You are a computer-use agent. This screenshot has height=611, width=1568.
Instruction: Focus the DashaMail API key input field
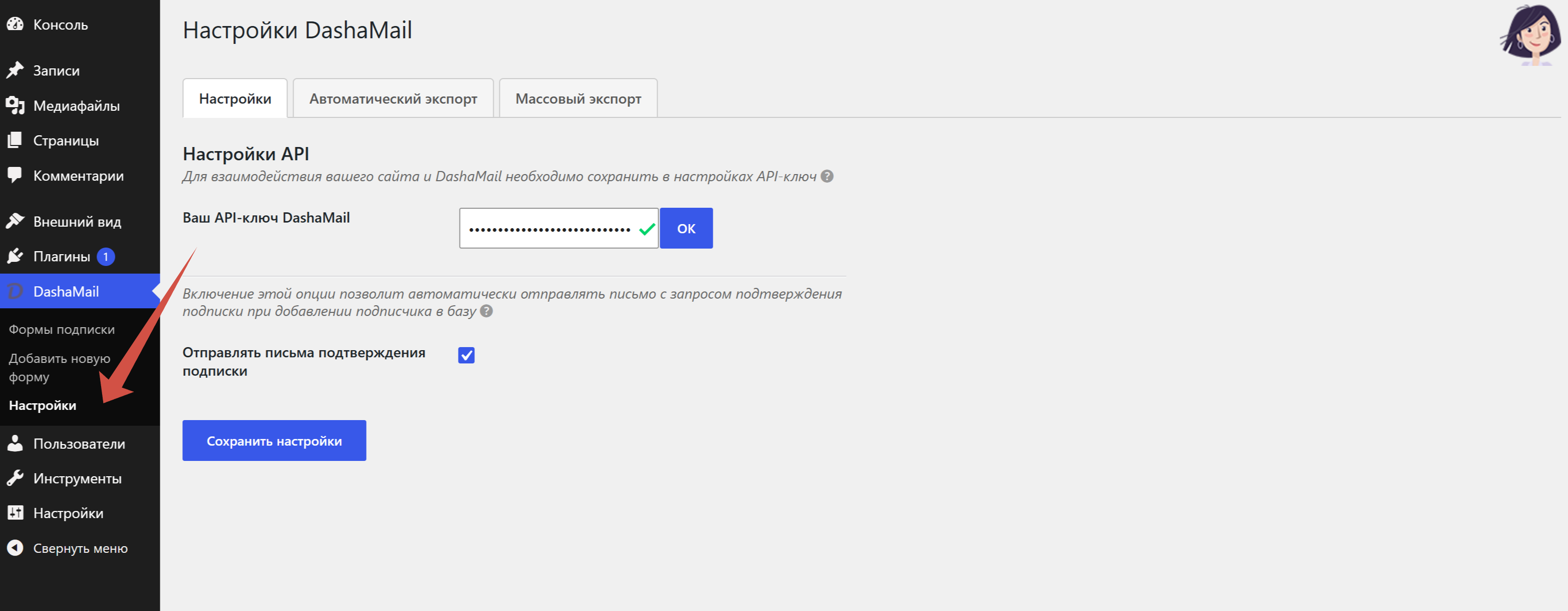[x=558, y=228]
